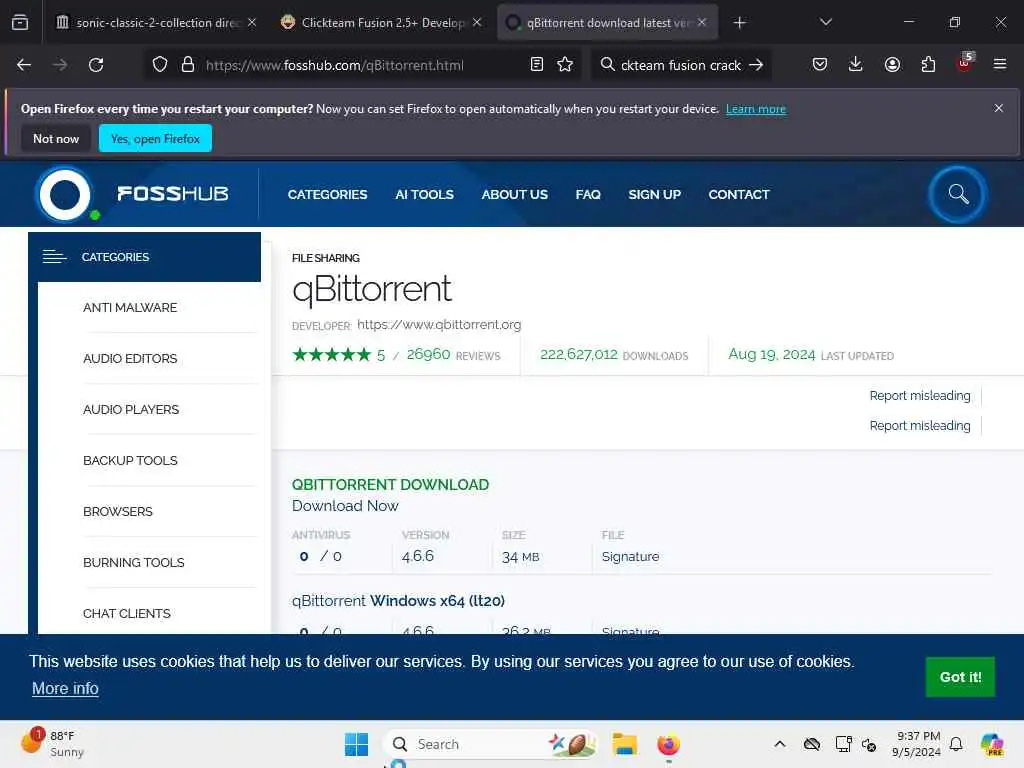Screen dimensions: 1024x768
Task: Open the Downloads panel
Action: tap(856, 64)
